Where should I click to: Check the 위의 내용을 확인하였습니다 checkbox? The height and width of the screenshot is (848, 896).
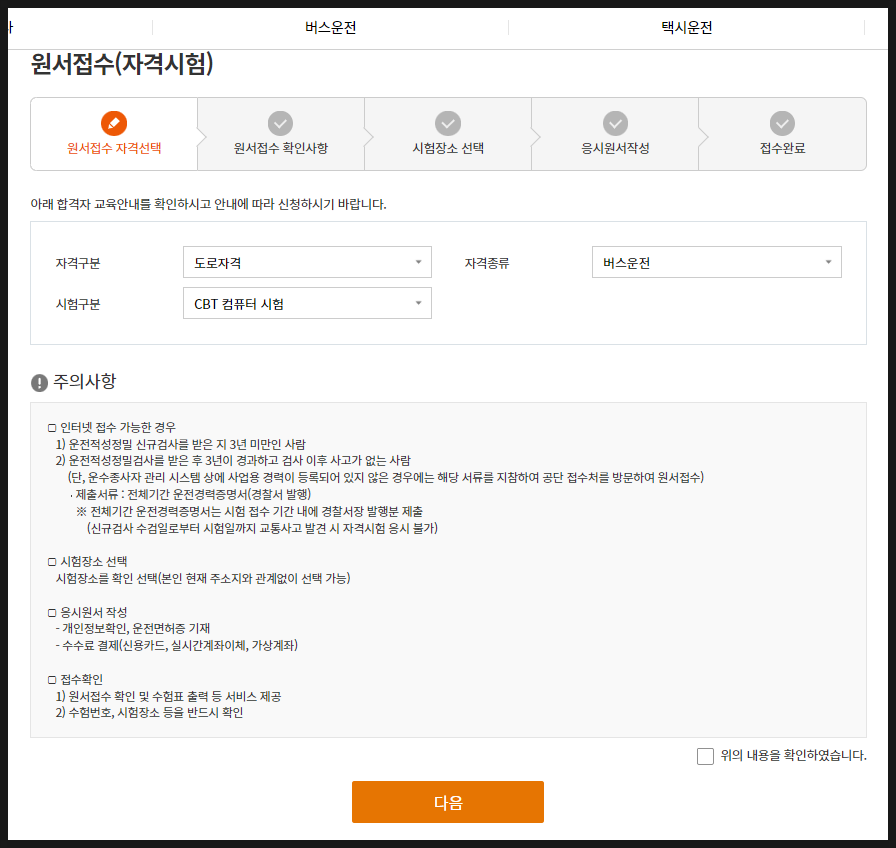tap(705, 756)
